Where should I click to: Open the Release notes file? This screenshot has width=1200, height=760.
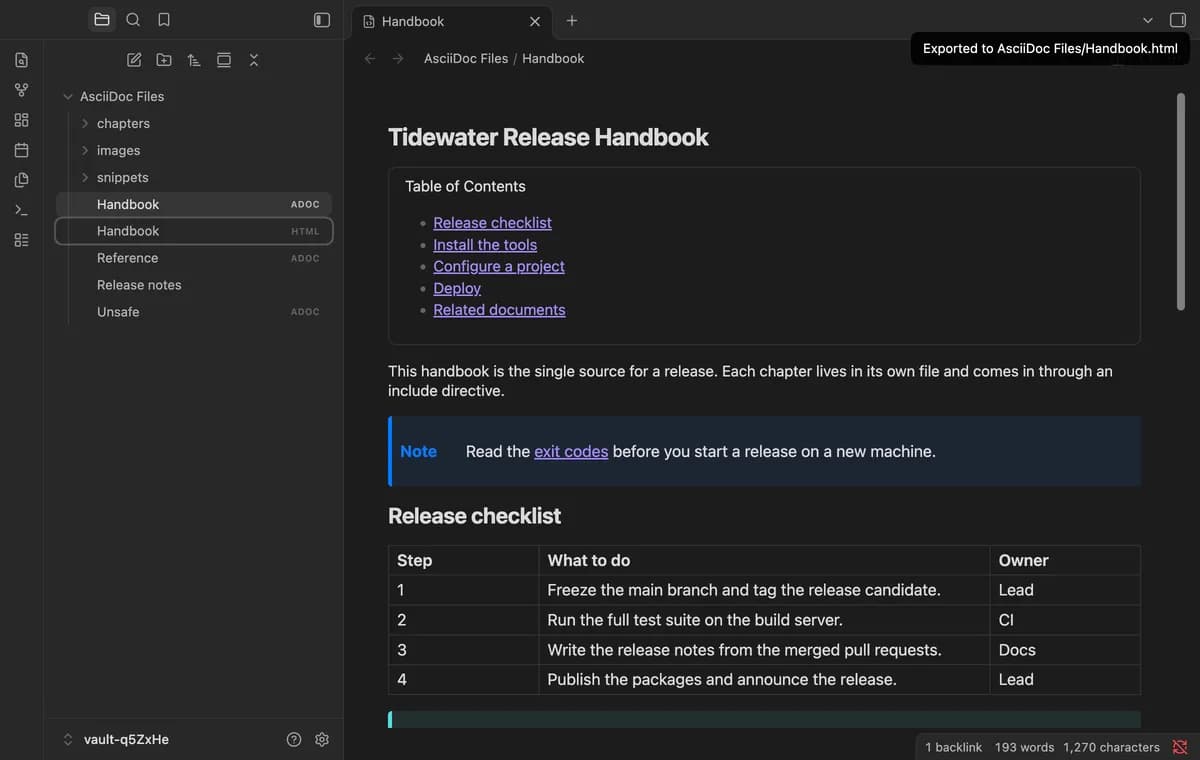pyautogui.click(x=194, y=285)
